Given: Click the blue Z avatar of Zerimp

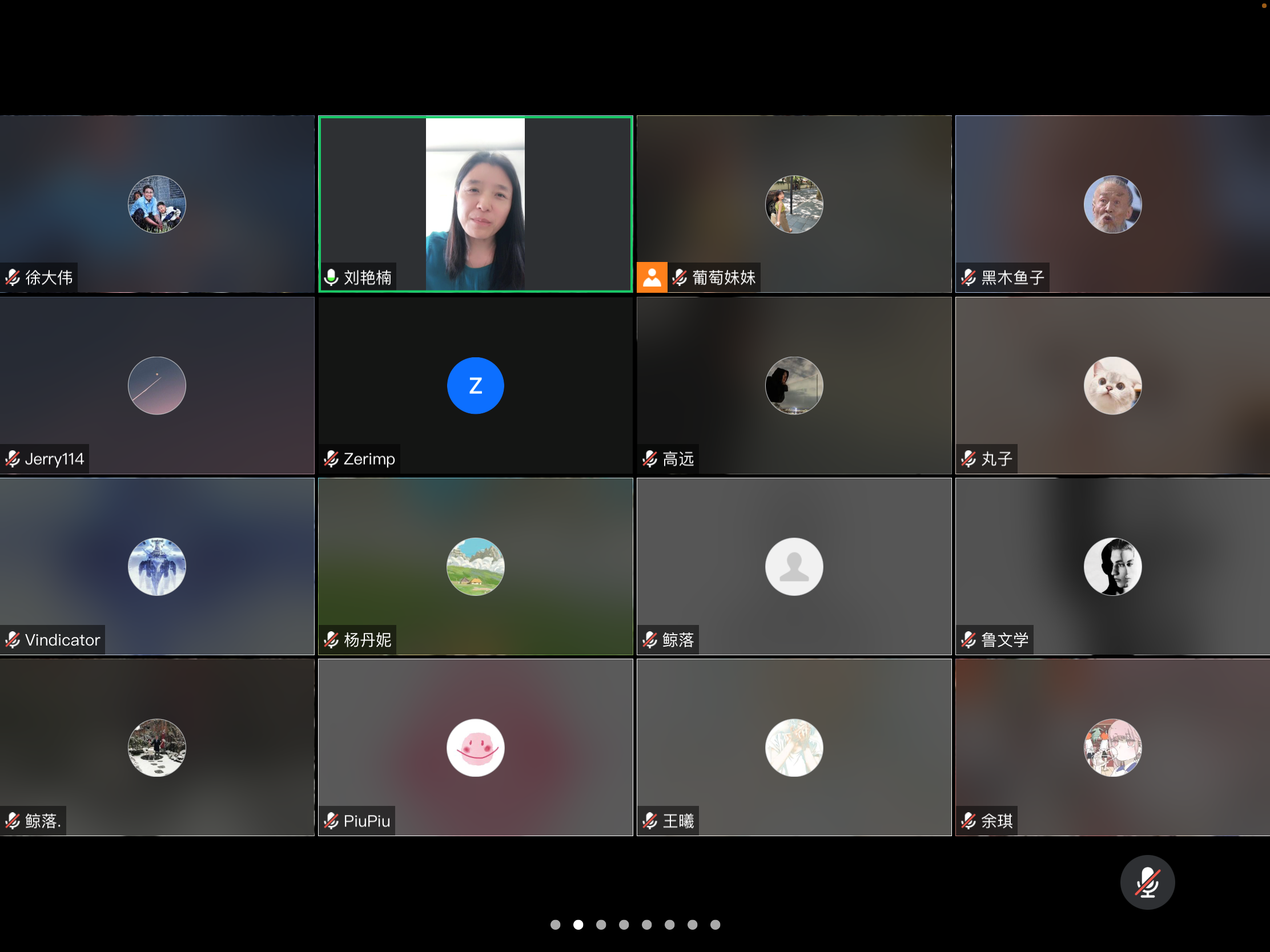Looking at the screenshot, I should click(x=475, y=386).
